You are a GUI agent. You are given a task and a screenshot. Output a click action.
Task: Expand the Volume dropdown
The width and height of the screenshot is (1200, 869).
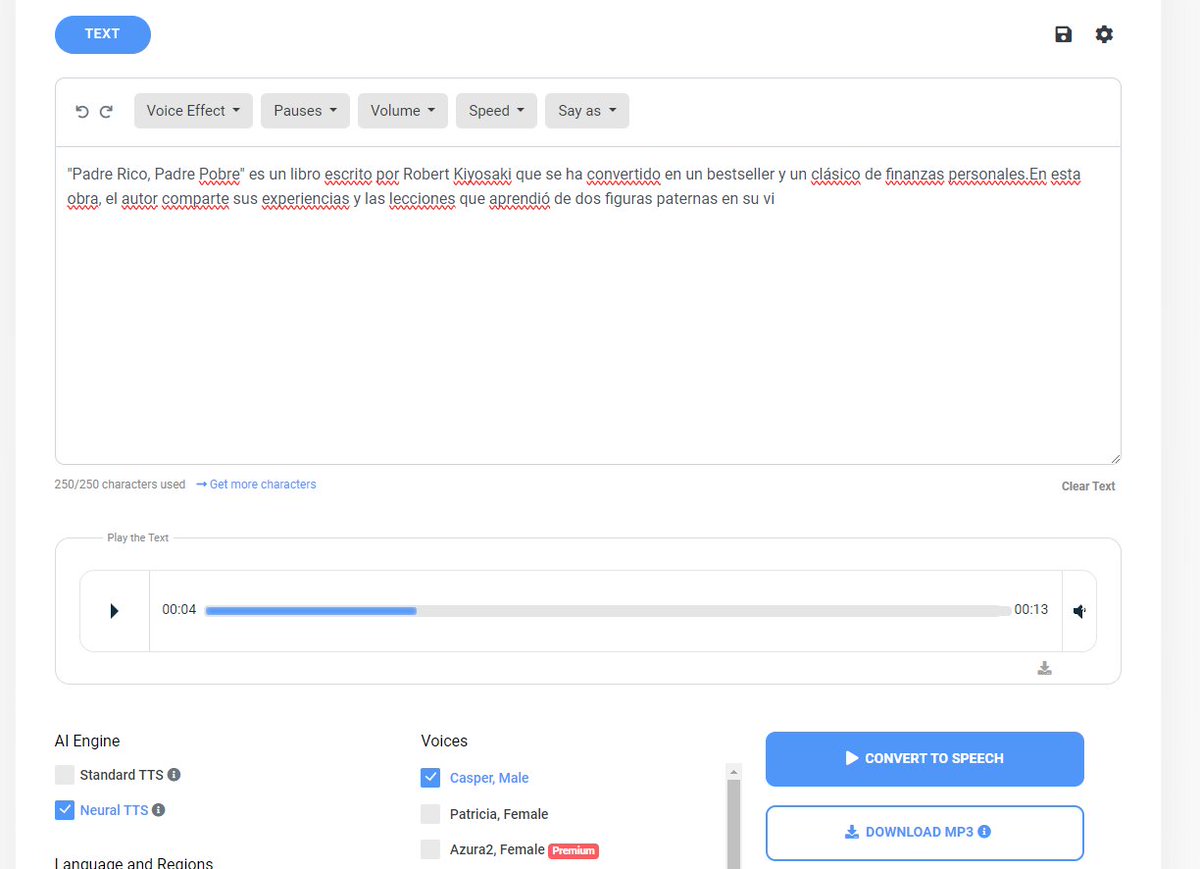[x=403, y=111]
